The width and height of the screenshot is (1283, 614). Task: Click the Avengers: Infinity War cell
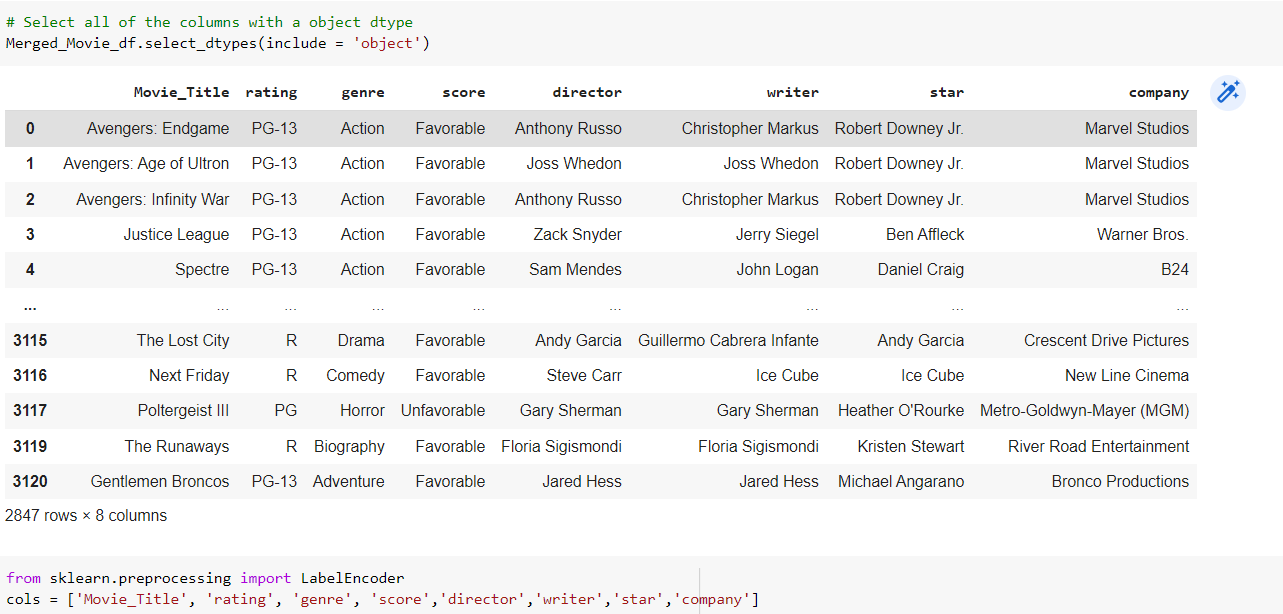tap(153, 199)
